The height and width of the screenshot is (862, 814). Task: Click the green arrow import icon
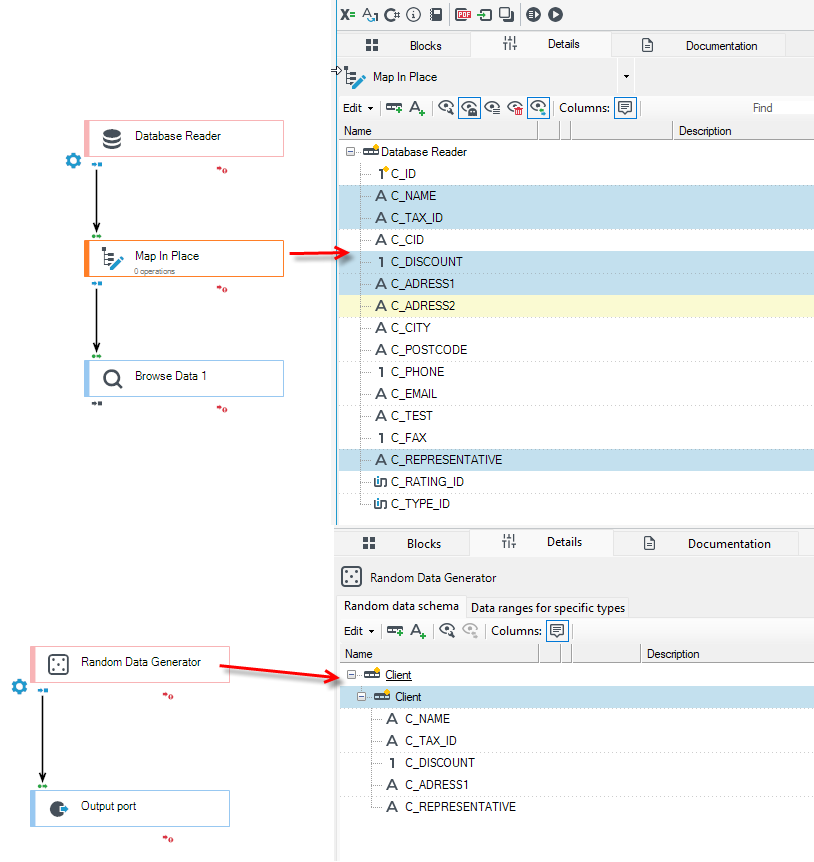click(485, 15)
